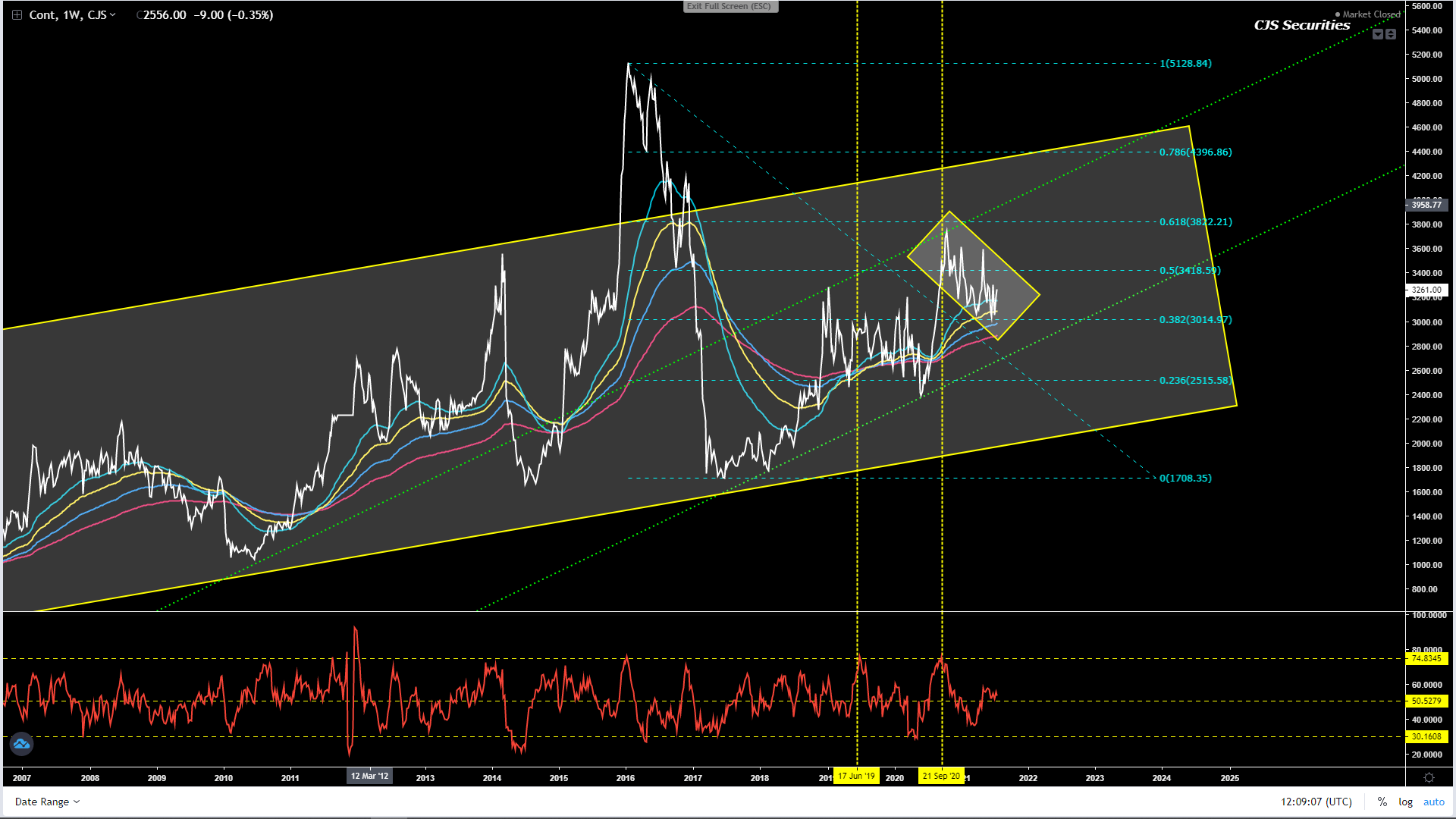Click the Market Closed status indicator
1456x819 pixels.
1370,14
